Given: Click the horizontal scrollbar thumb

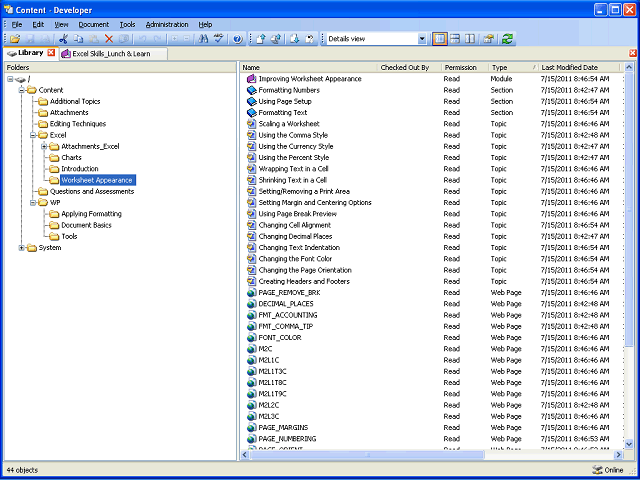Looking at the screenshot, I should point(367,454).
